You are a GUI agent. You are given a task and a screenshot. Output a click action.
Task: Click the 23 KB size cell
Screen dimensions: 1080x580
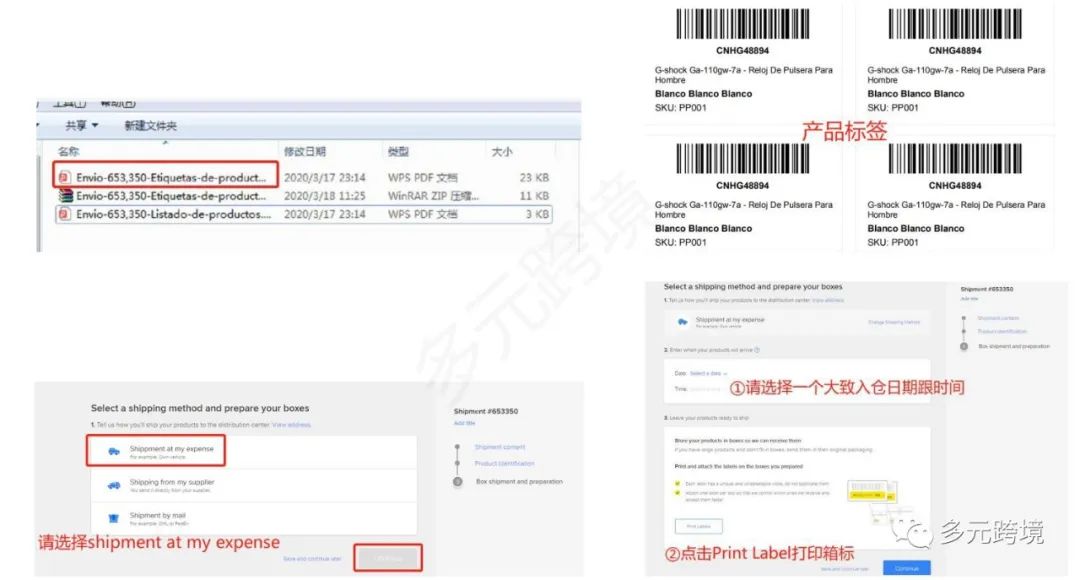pos(534,177)
